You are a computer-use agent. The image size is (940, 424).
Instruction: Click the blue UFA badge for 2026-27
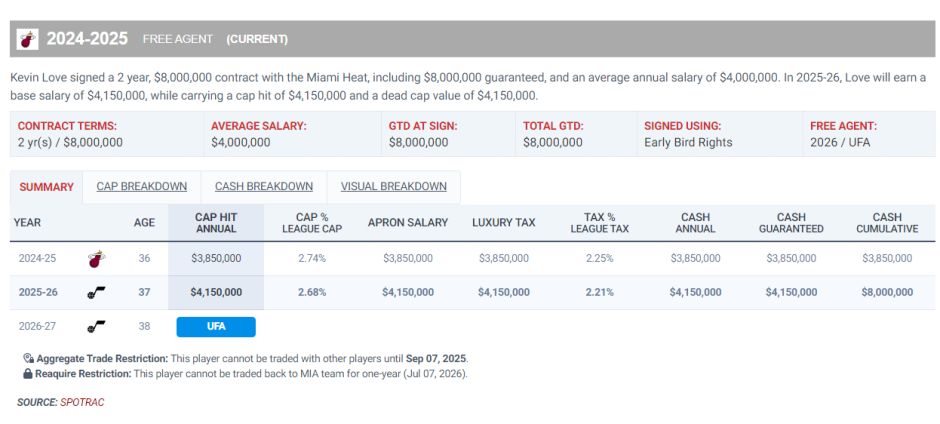[216, 326]
